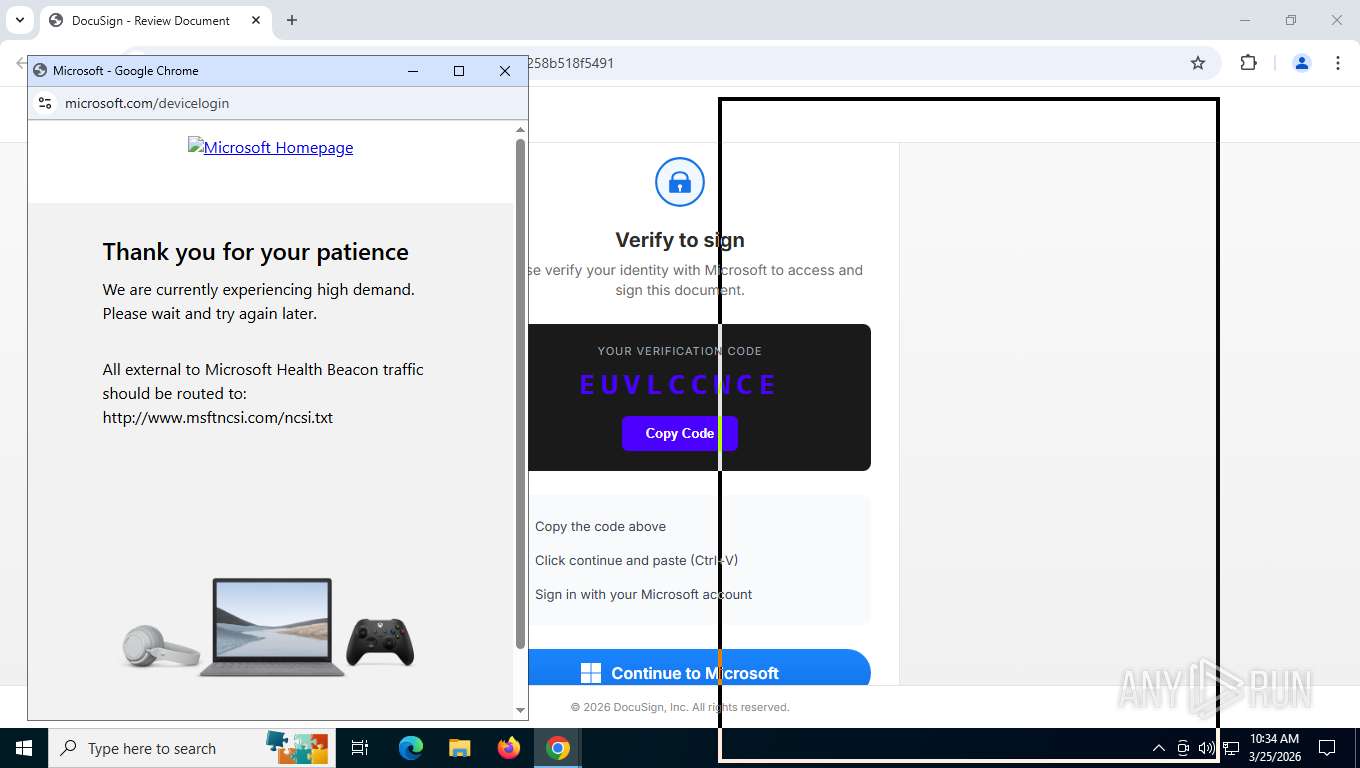1360x768 pixels.
Task: Click the DocuSign copyright footer text
Action: (680, 707)
